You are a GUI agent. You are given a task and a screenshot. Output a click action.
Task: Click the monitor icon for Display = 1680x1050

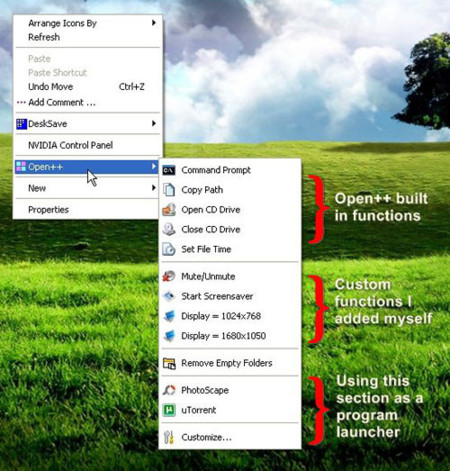[169, 336]
